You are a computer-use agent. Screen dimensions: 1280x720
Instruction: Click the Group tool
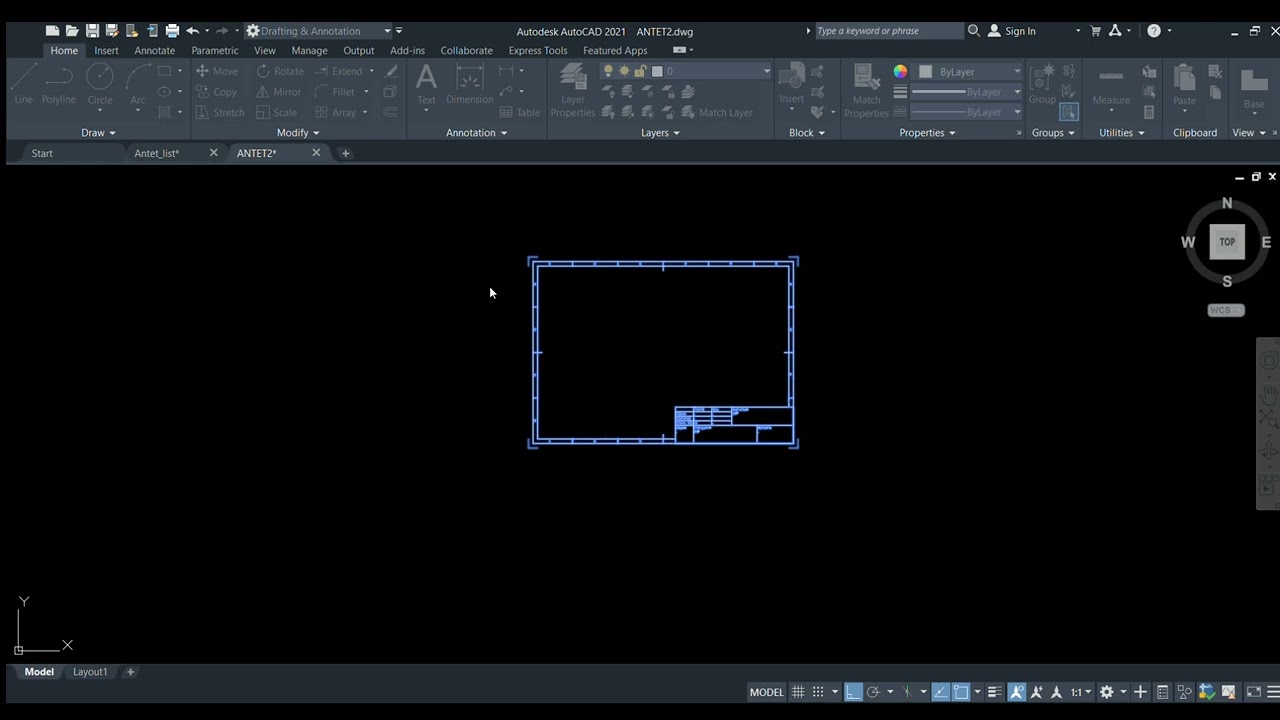pos(1042,84)
